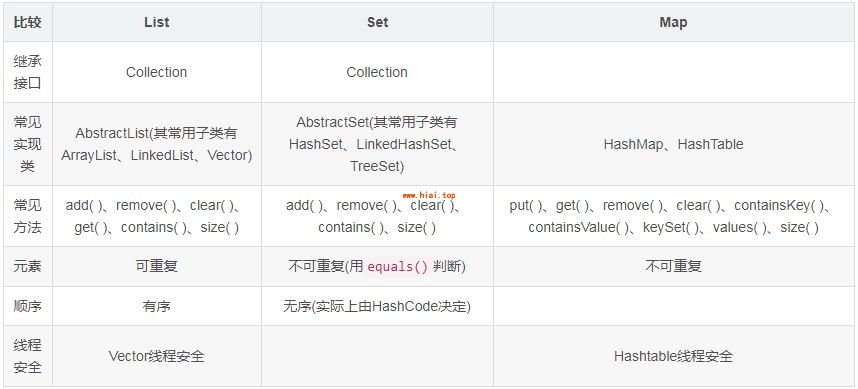This screenshot has width=858, height=389.
Task: Click the Hashtable线程安全 cell
Action: coord(673,356)
